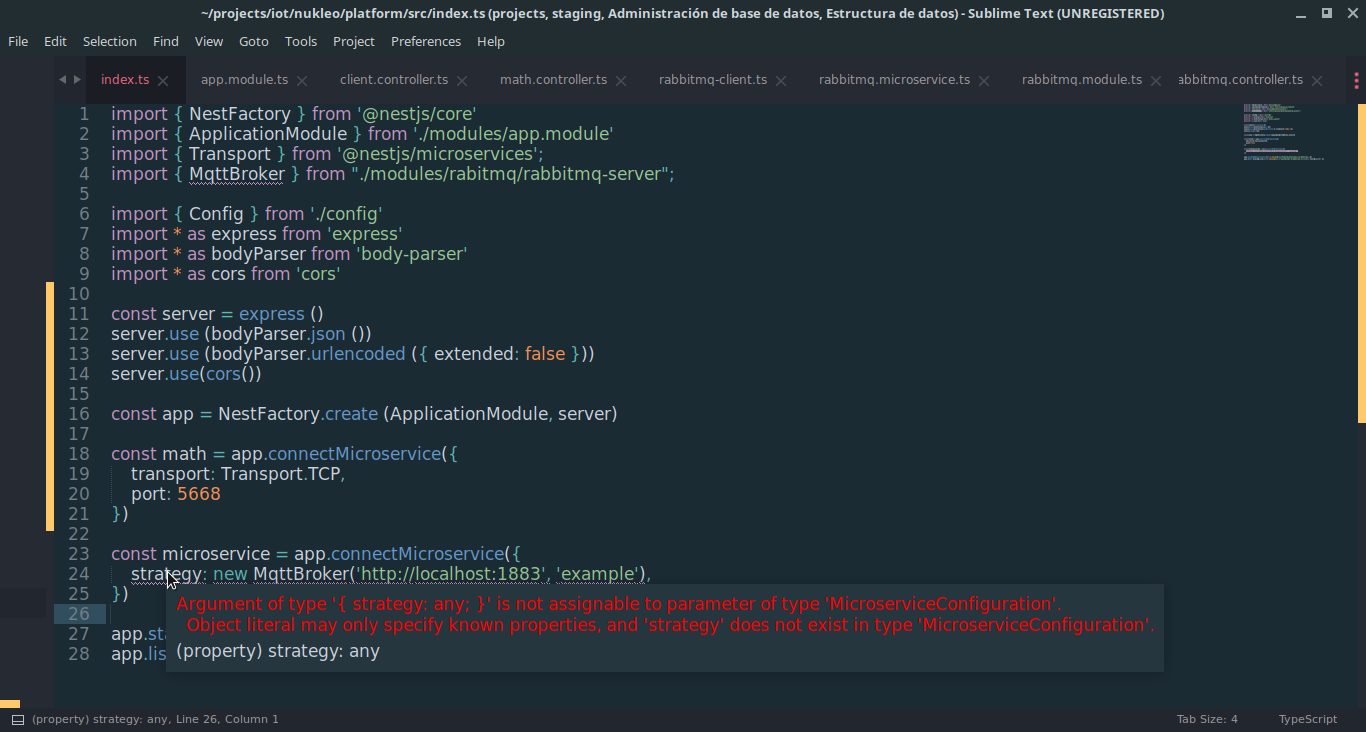Click 'NestFactory.create' call on line 16
Image resolution: width=1366 pixels, height=732 pixels.
click(x=298, y=414)
